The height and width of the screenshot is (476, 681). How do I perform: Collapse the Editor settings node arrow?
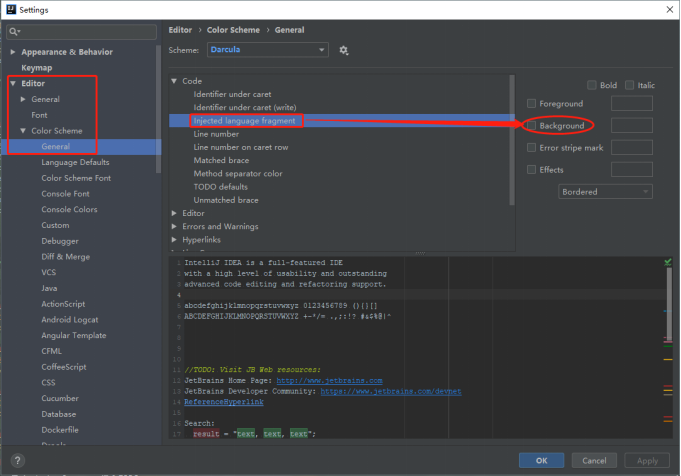(x=13, y=83)
